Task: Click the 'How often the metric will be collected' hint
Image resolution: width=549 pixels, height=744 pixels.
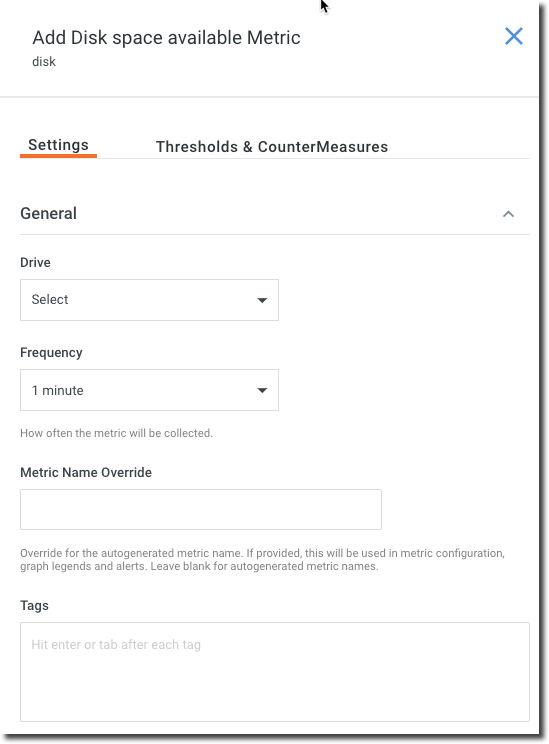Action: (116, 433)
